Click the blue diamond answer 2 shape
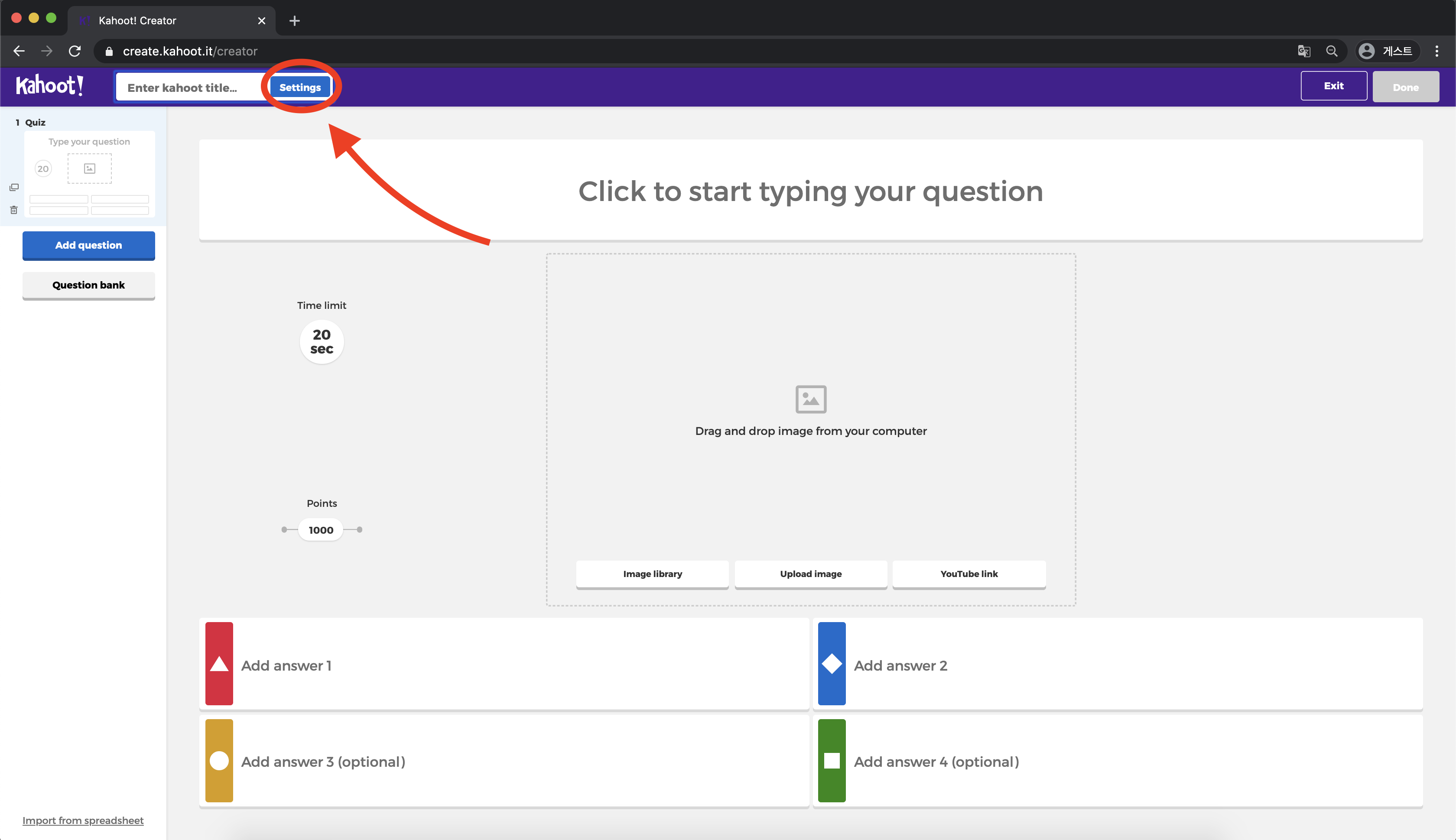This screenshot has height=840, width=1456. tap(831, 663)
